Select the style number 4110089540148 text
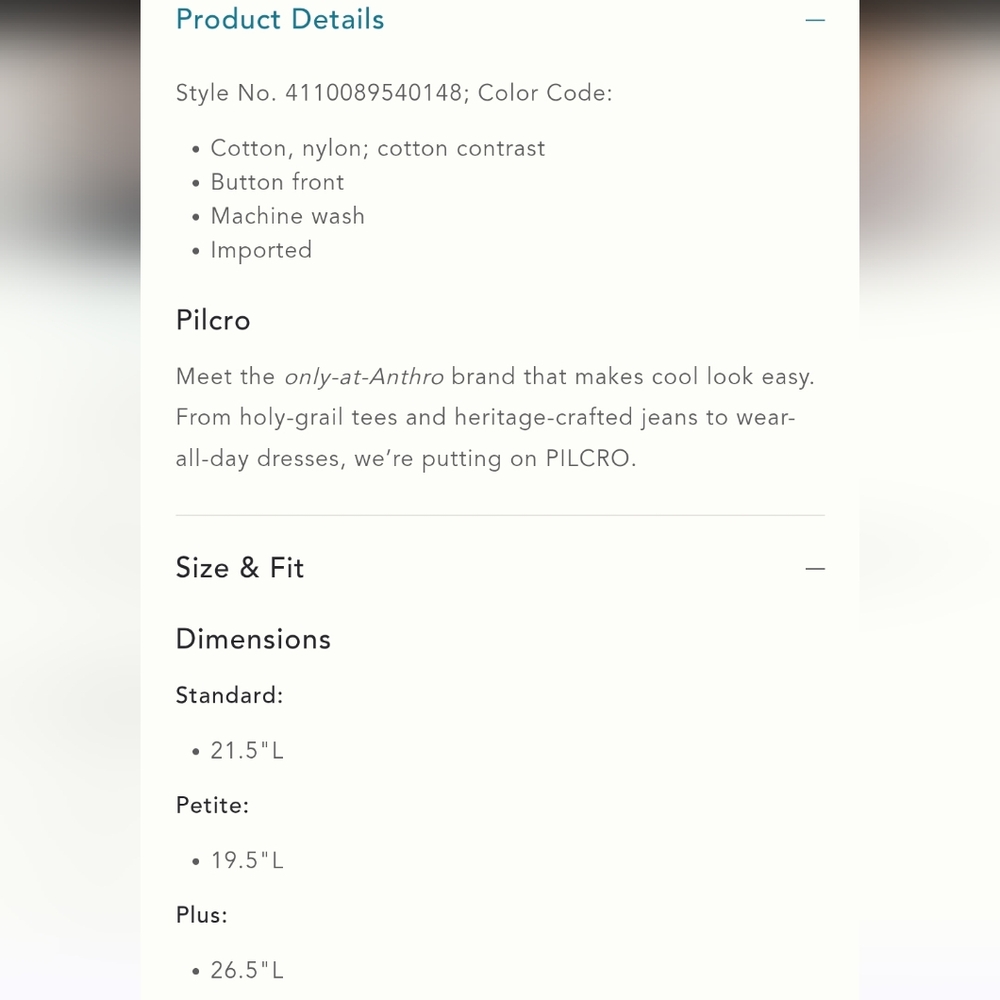Image resolution: width=1000 pixels, height=1000 pixels. pyautogui.click(x=373, y=93)
